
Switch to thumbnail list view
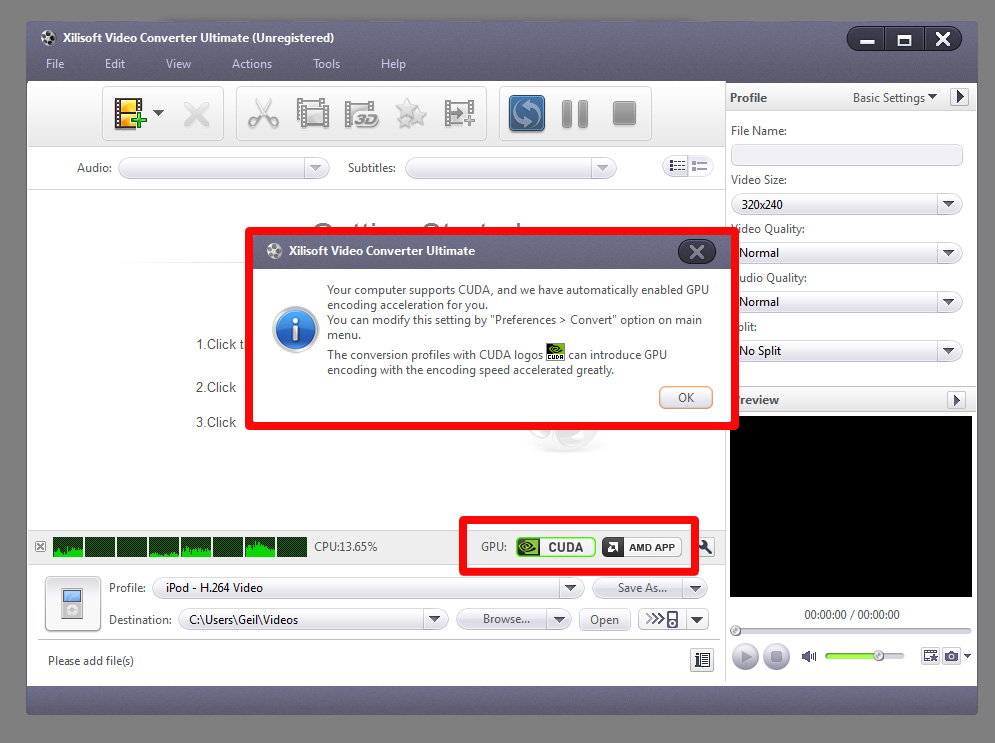(x=677, y=166)
